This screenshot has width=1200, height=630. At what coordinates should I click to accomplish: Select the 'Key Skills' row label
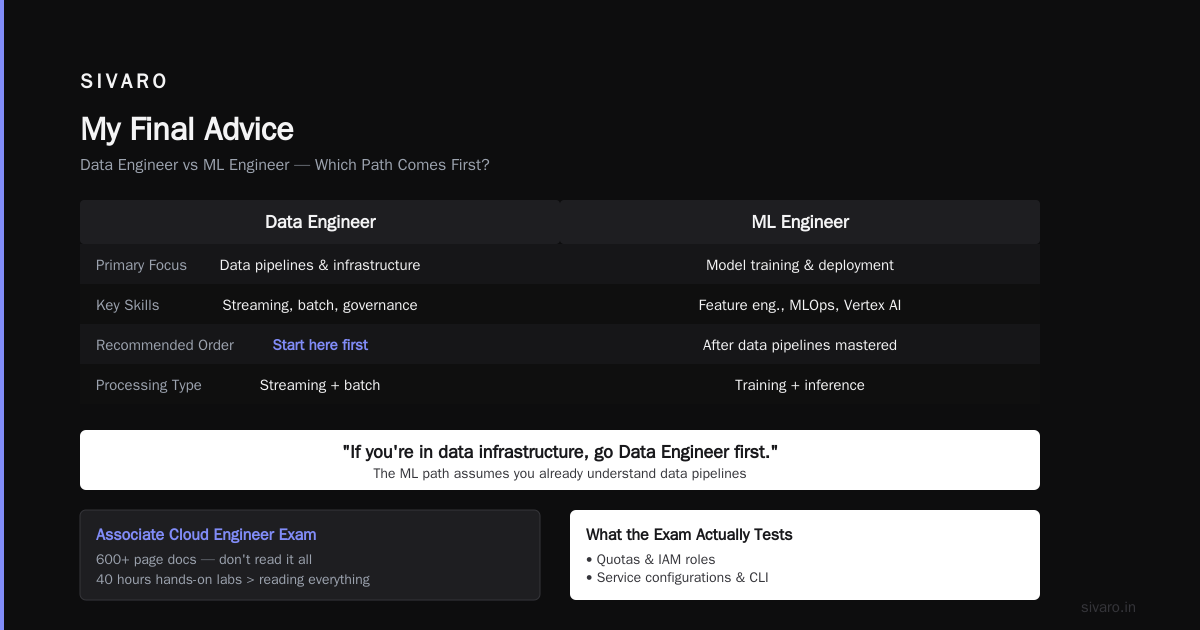[x=127, y=305]
